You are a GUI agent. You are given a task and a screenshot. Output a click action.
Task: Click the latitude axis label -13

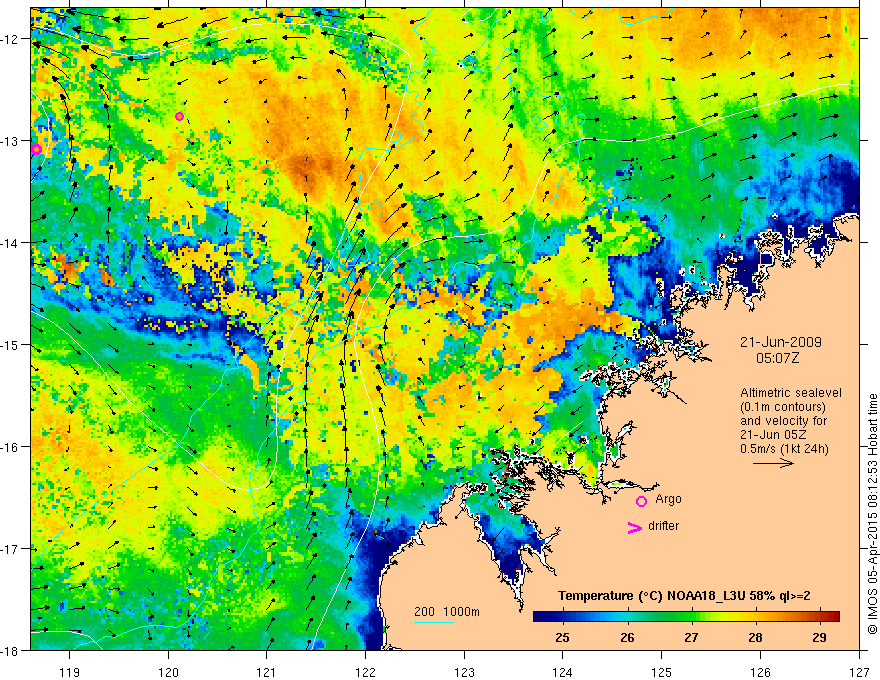point(11,141)
